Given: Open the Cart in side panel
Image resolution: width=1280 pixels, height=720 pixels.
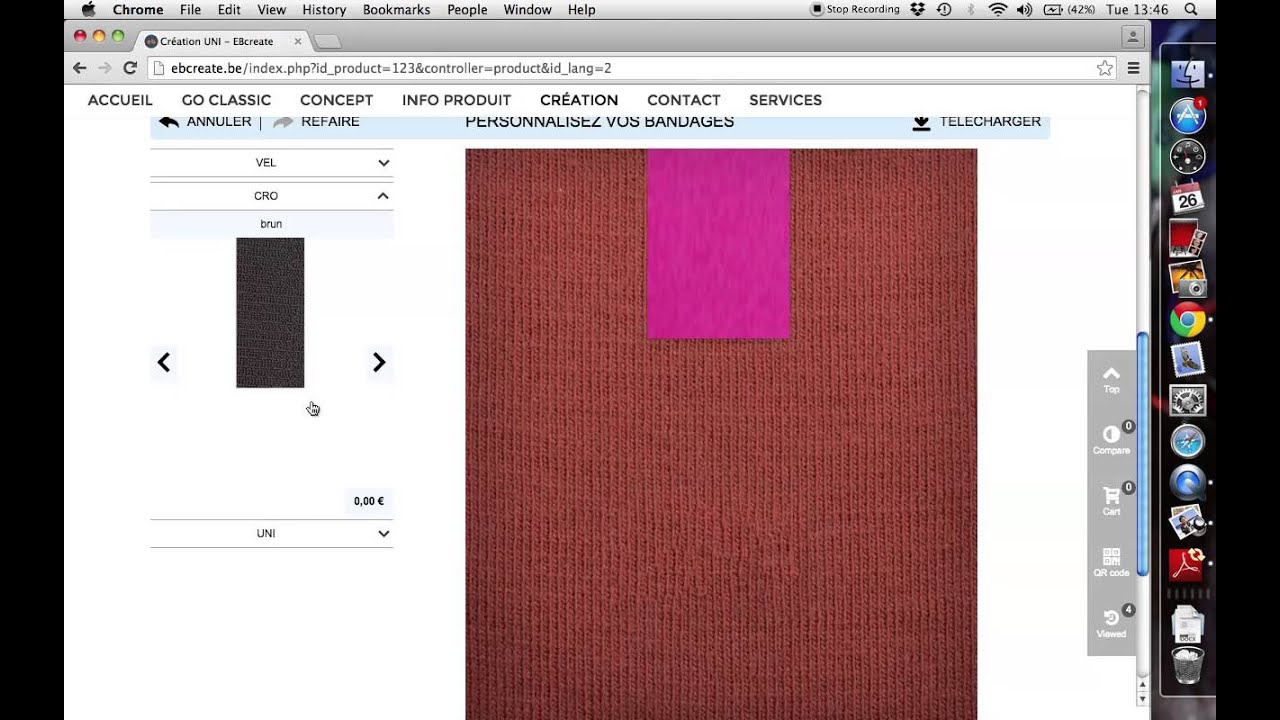Looking at the screenshot, I should click(1111, 501).
